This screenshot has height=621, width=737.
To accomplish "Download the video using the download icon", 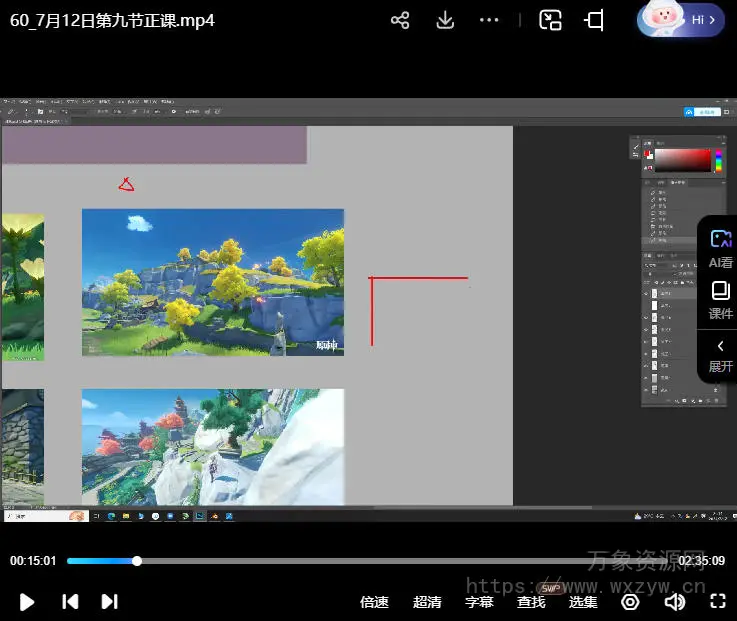I will [446, 20].
